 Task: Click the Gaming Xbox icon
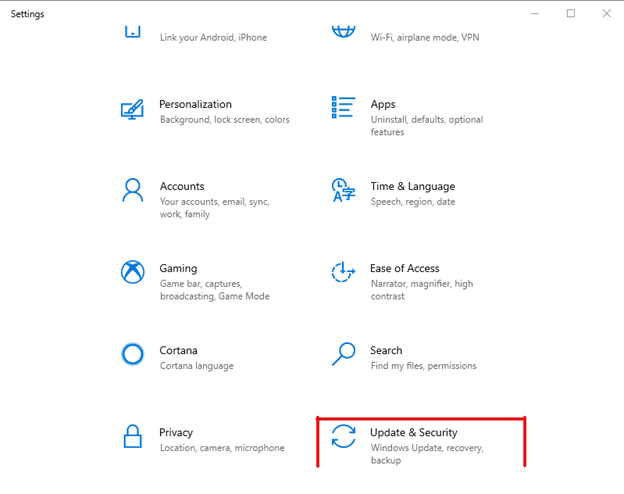[133, 272]
